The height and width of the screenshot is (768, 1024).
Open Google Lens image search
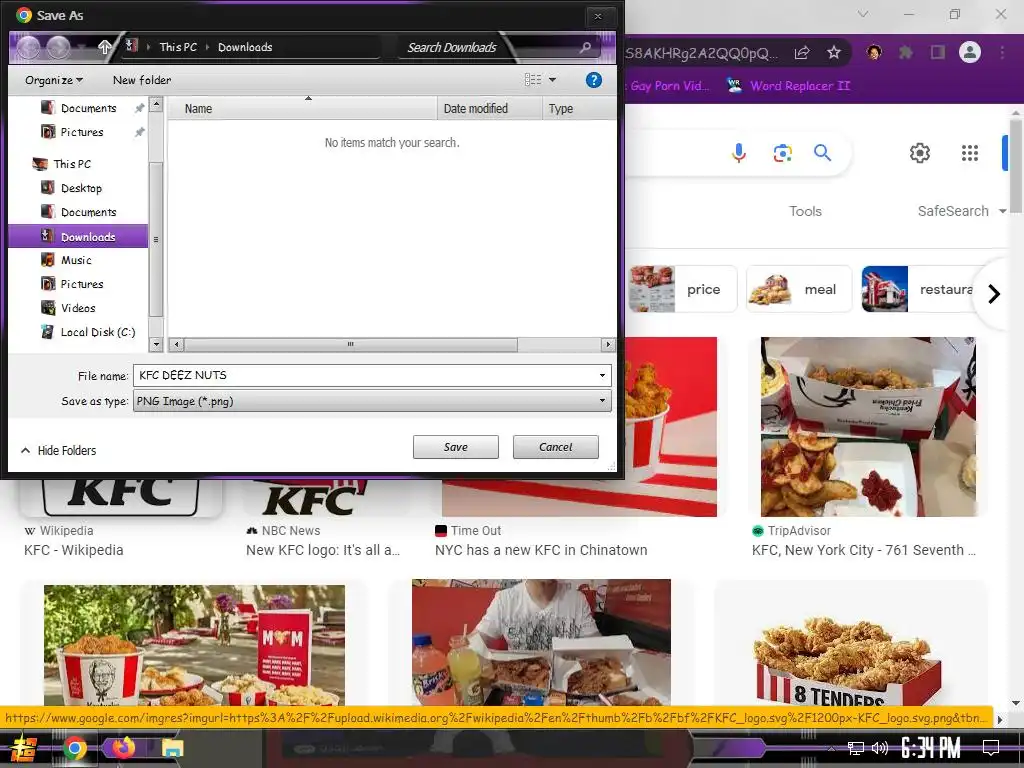point(782,153)
